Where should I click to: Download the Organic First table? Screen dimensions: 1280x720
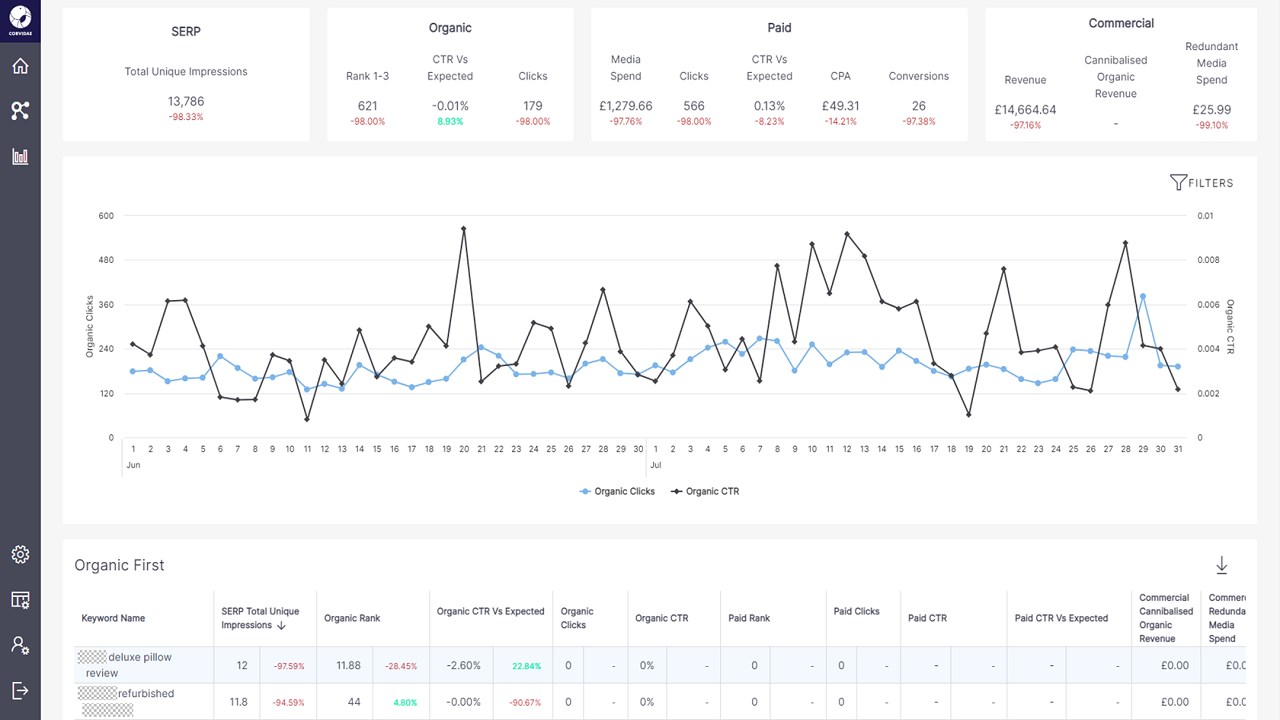click(x=1221, y=566)
